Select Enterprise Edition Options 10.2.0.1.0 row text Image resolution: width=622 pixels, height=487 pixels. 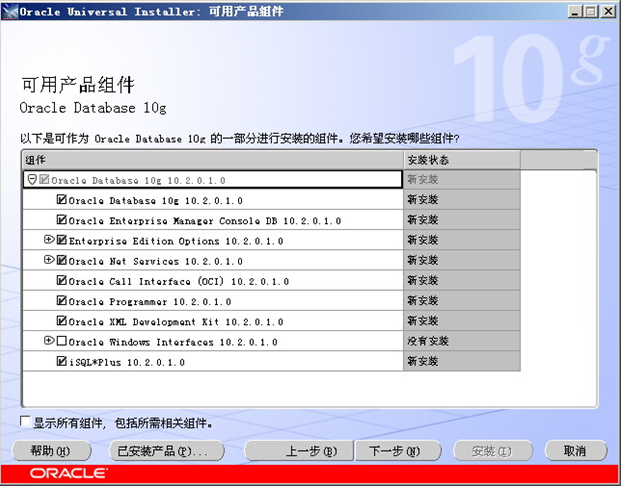pos(176,241)
